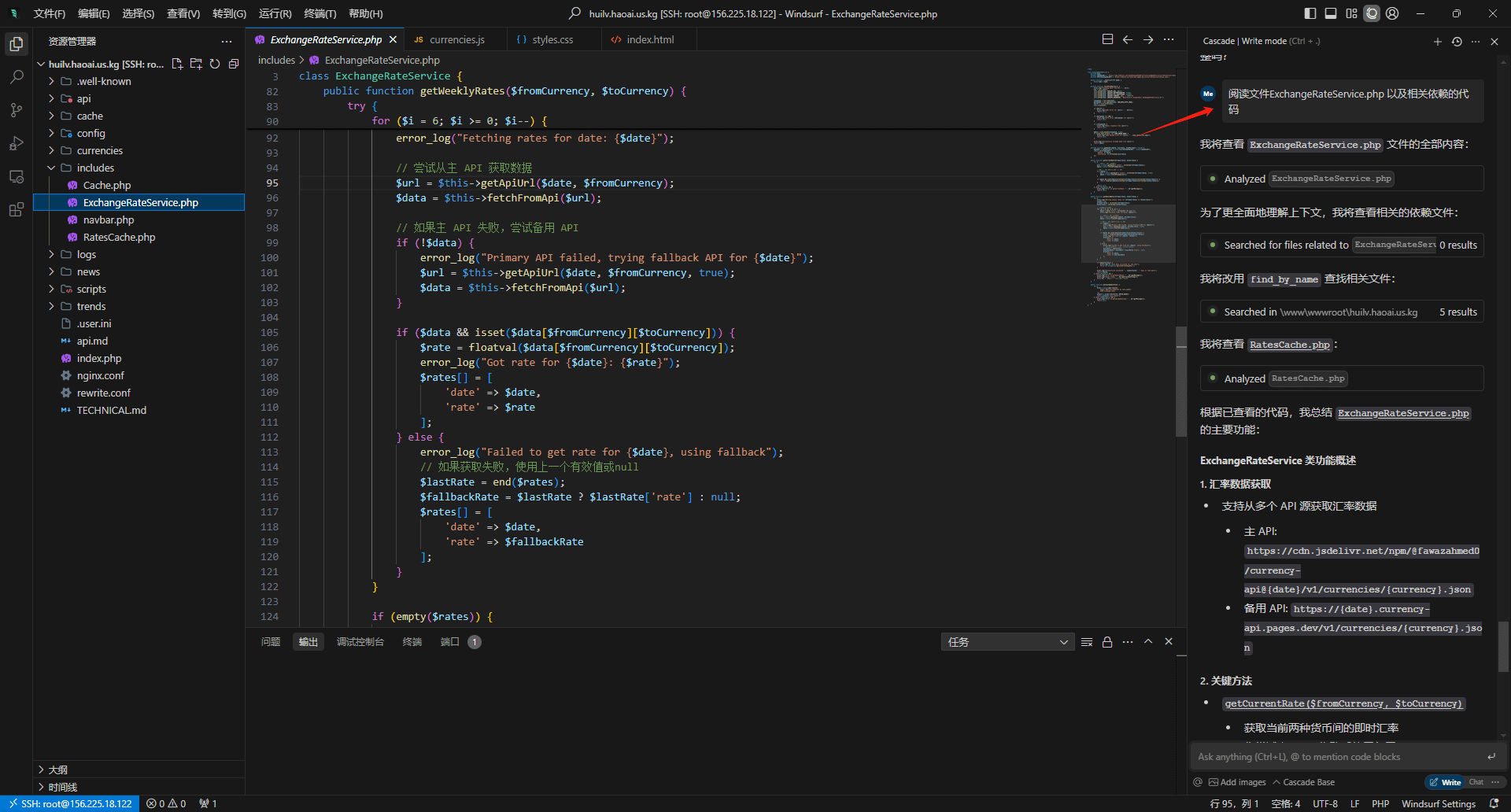Image resolution: width=1511 pixels, height=812 pixels.
Task: Click Add images in Cascade input
Action: pos(1237,782)
